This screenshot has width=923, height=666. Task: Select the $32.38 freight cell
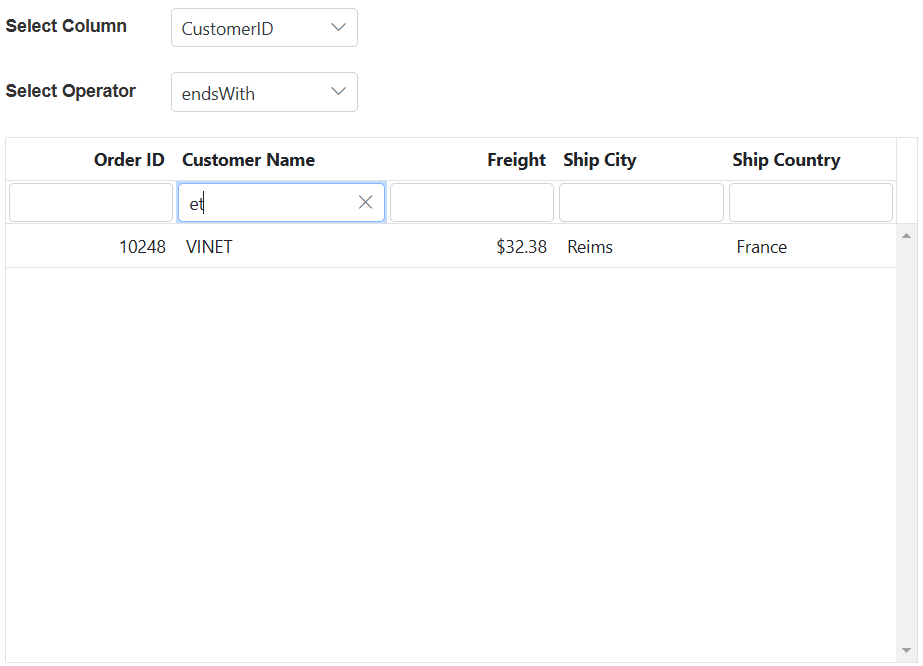tap(521, 247)
